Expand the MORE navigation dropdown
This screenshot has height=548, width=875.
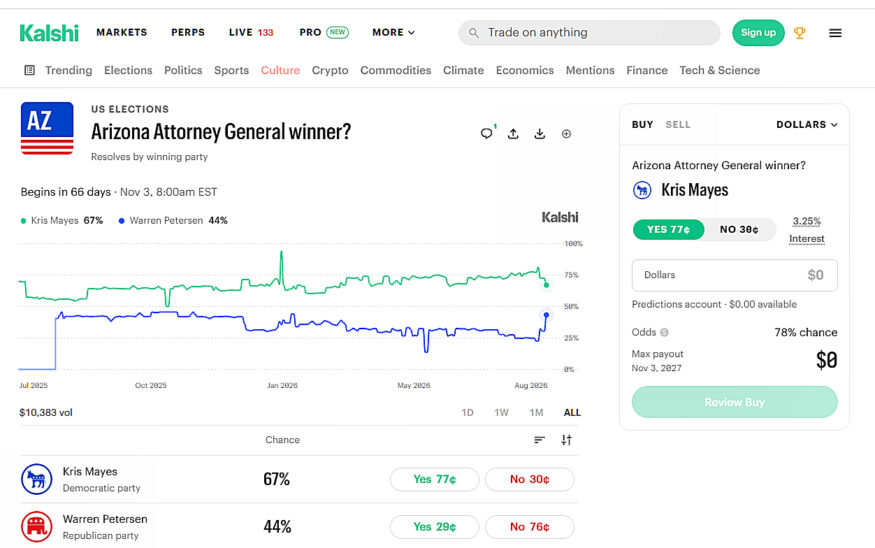pyautogui.click(x=393, y=32)
